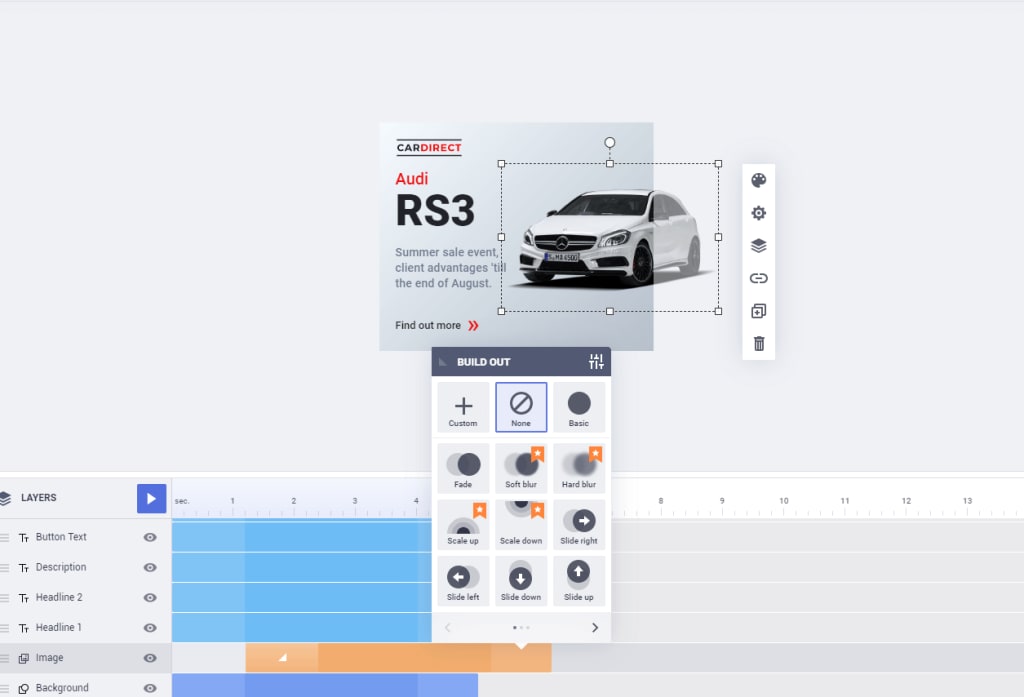Viewport: 1024px width, 697px height.
Task: Apply the Scale up animation
Action: click(463, 525)
